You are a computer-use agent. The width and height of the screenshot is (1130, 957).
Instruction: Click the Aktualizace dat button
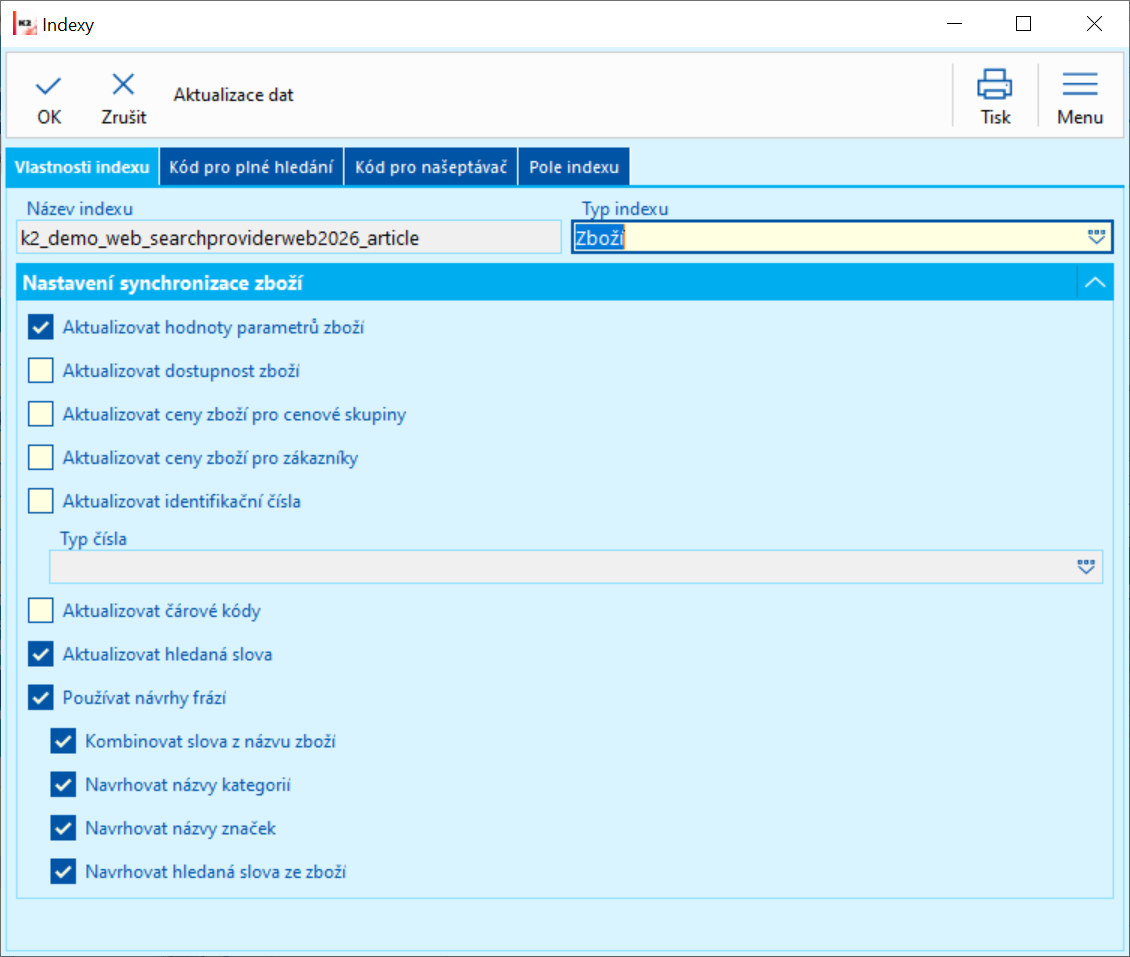234,95
